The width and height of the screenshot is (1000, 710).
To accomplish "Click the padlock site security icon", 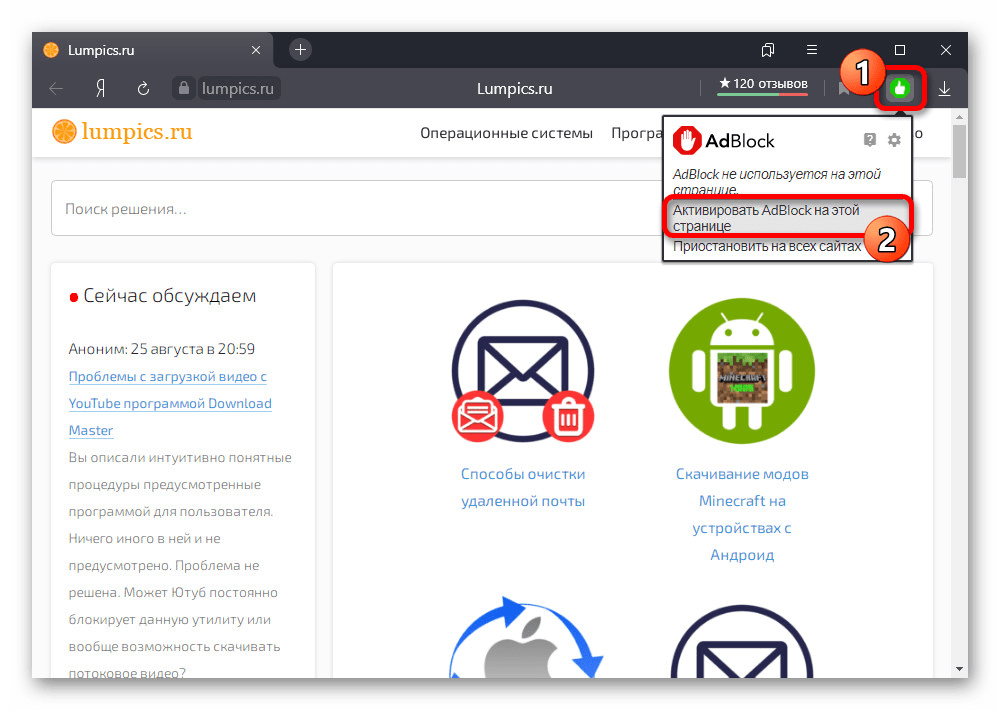I will 184,88.
